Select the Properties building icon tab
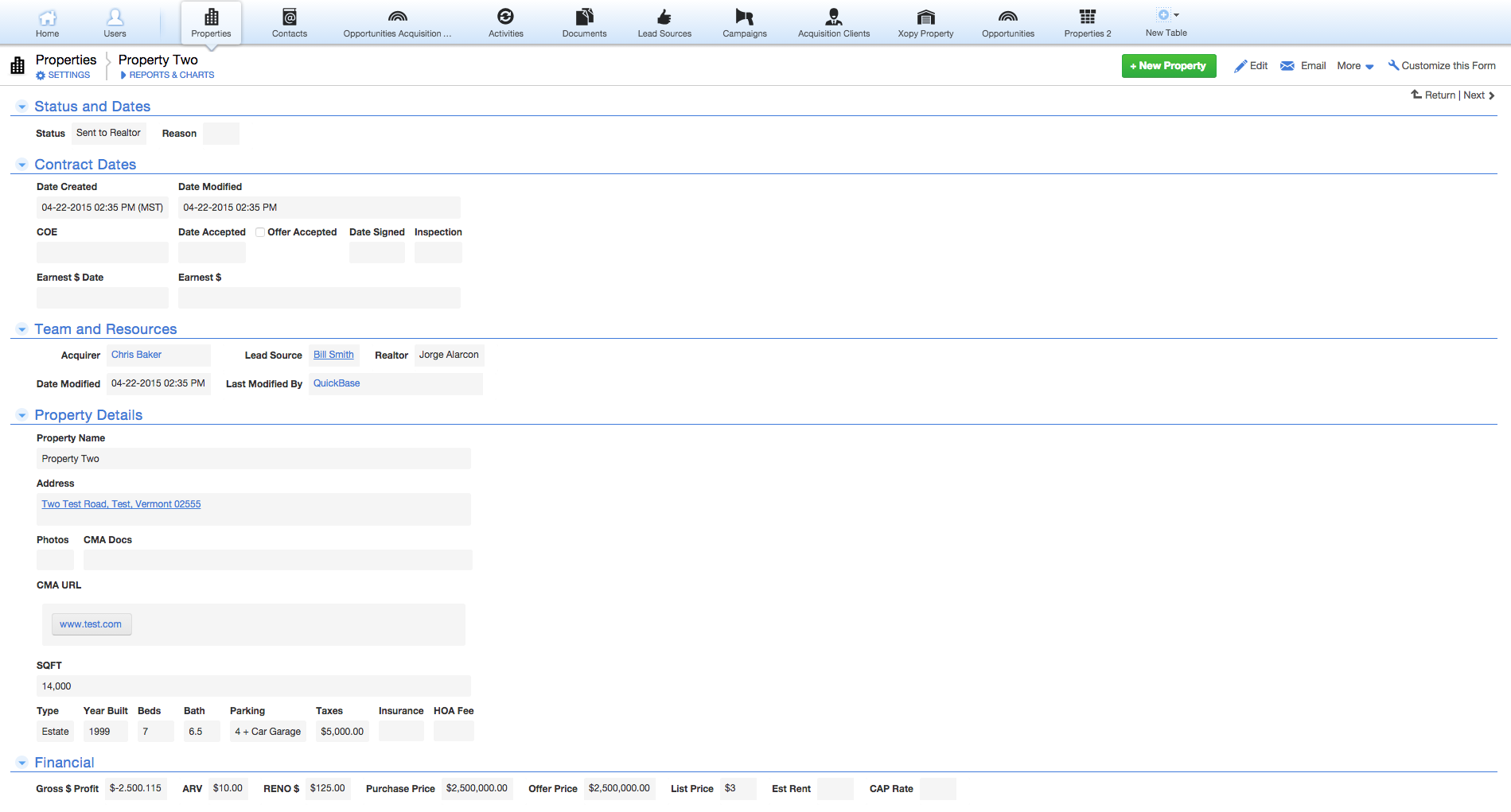 coord(212,17)
